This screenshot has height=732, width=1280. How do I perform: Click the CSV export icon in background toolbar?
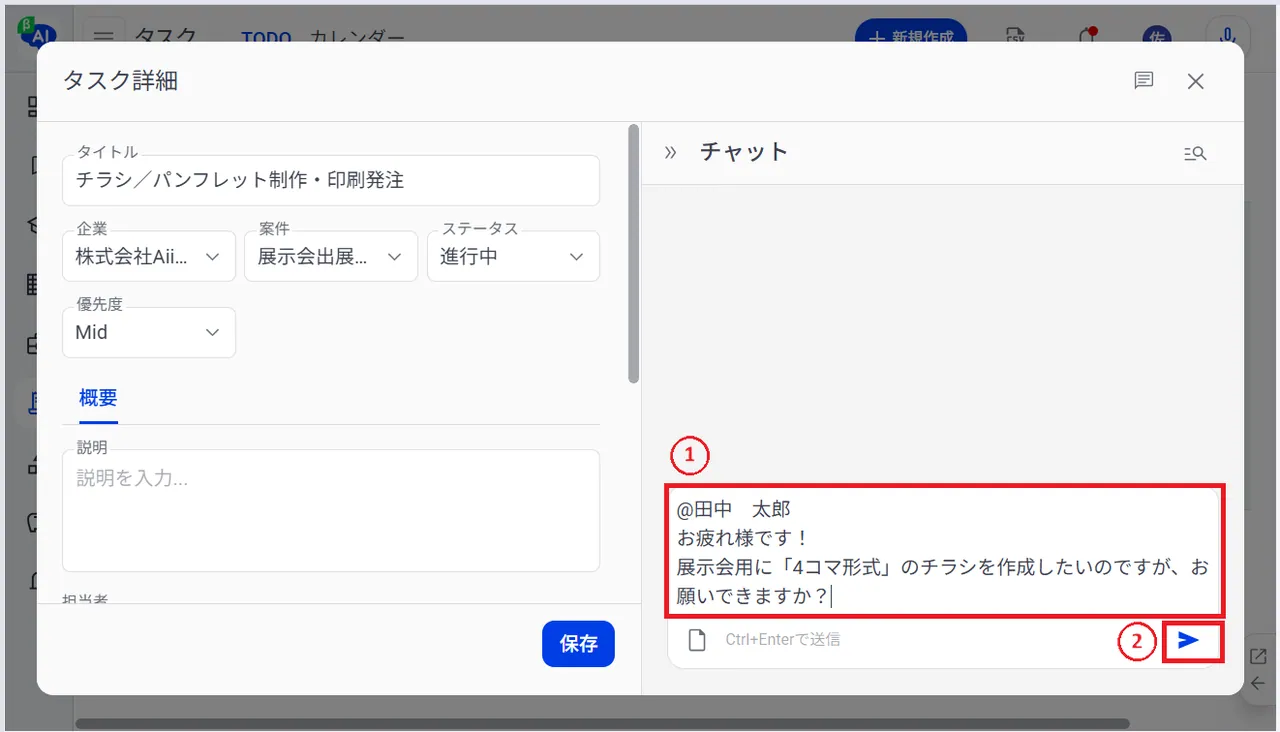(1017, 36)
